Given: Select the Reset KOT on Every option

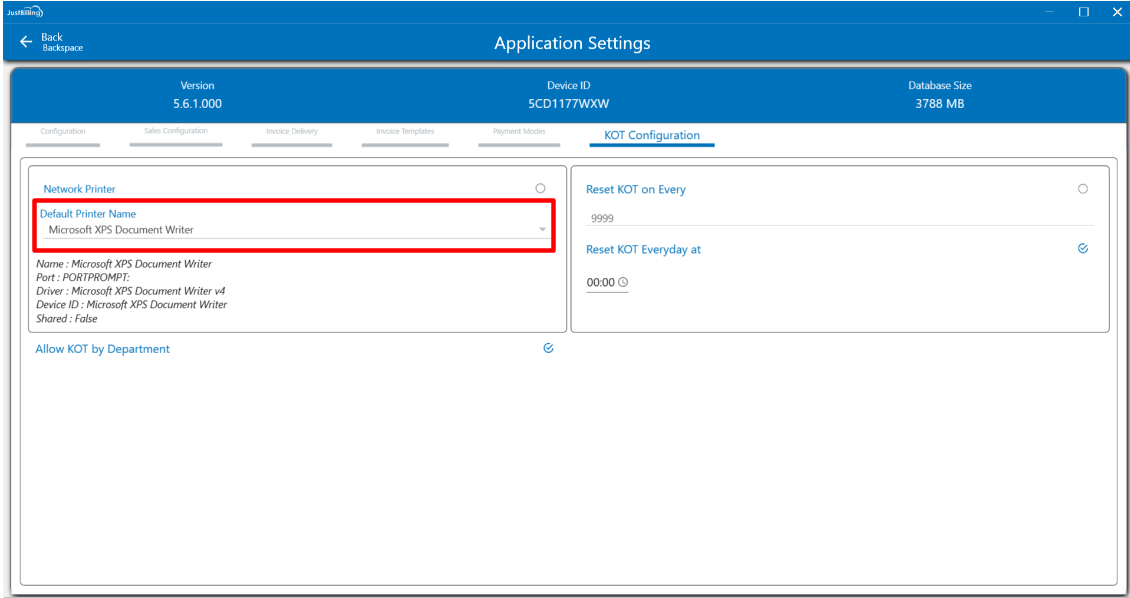Looking at the screenshot, I should [1083, 189].
